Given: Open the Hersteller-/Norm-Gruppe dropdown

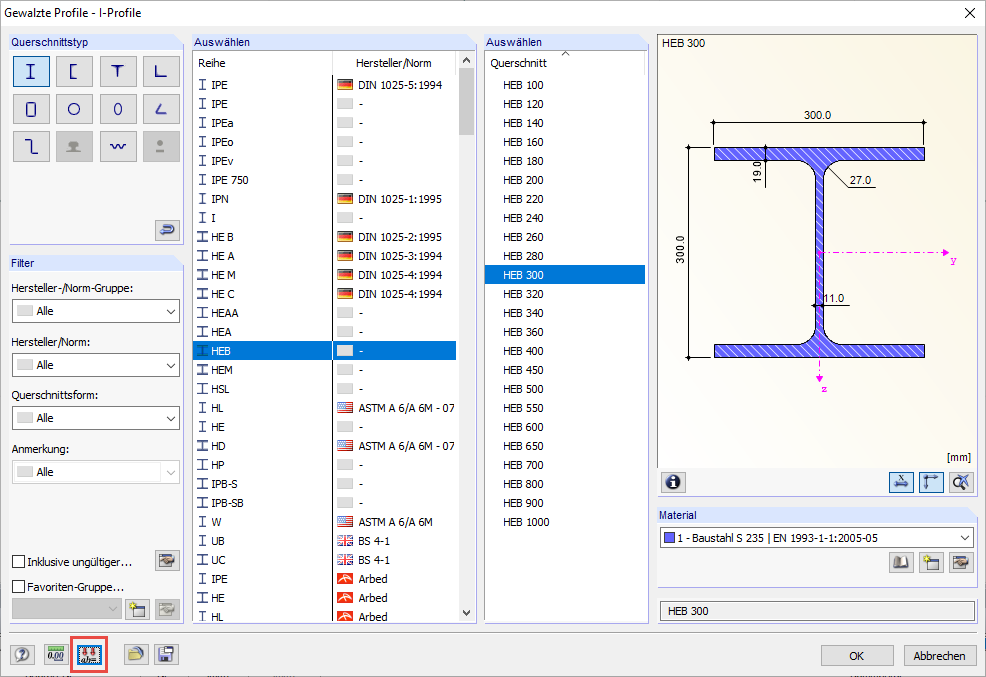Looking at the screenshot, I should point(95,311).
